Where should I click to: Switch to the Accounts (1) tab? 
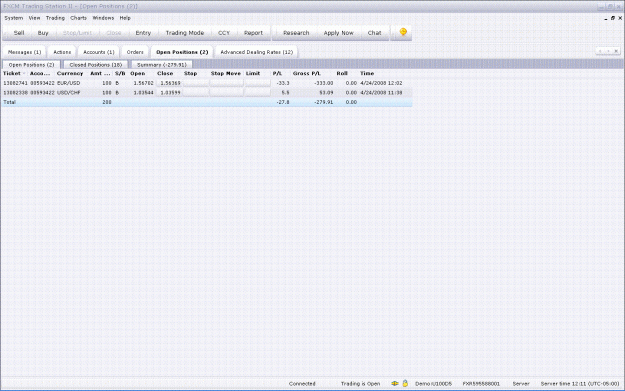pyautogui.click(x=99, y=52)
